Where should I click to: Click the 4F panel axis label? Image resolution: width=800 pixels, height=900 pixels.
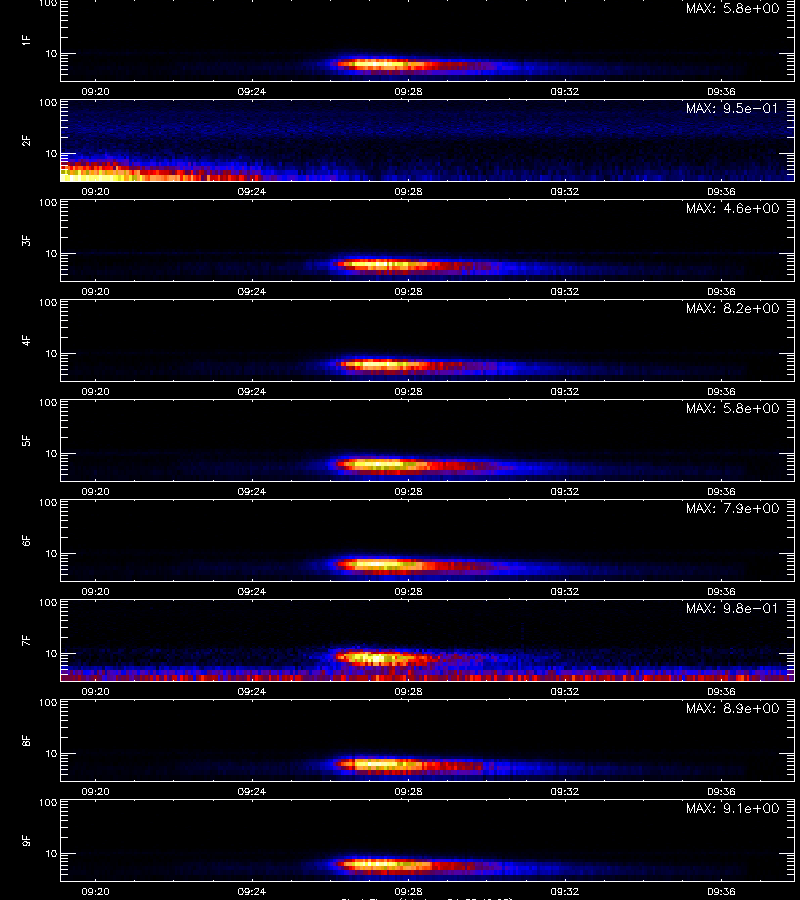[26, 340]
